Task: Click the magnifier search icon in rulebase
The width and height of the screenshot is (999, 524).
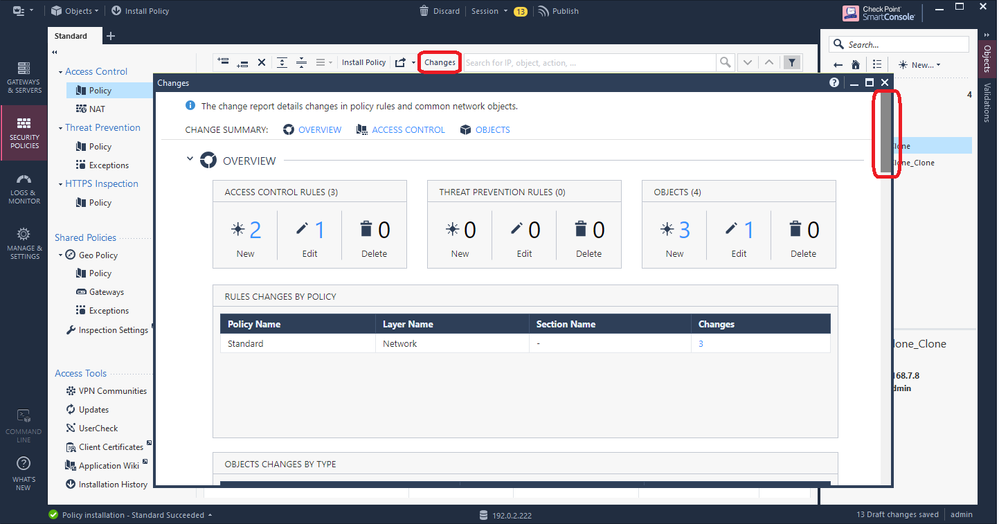Action: 725,62
